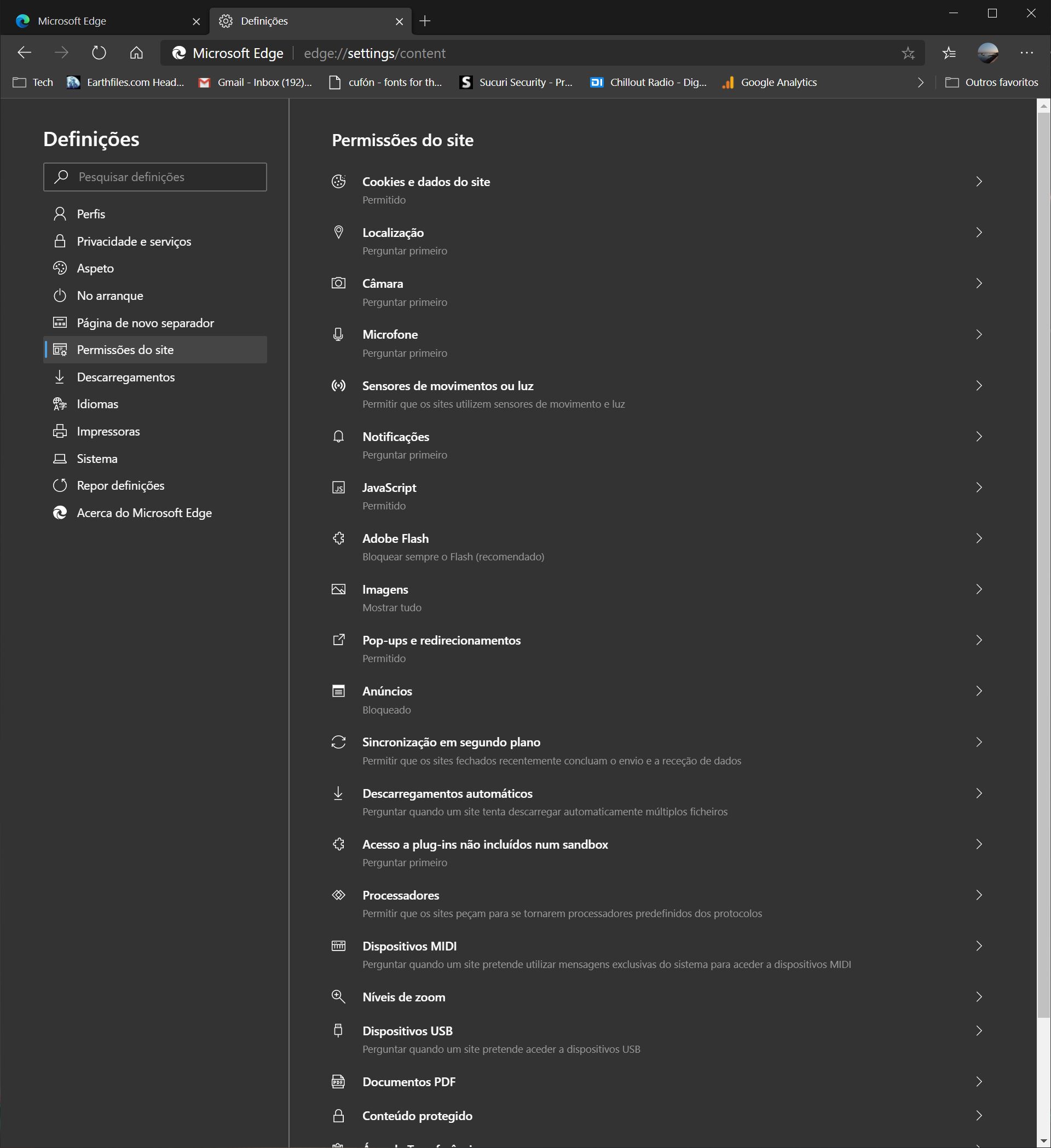Expand the JavaScript permission chevron
Screen dimensions: 1051x1148
click(x=979, y=488)
